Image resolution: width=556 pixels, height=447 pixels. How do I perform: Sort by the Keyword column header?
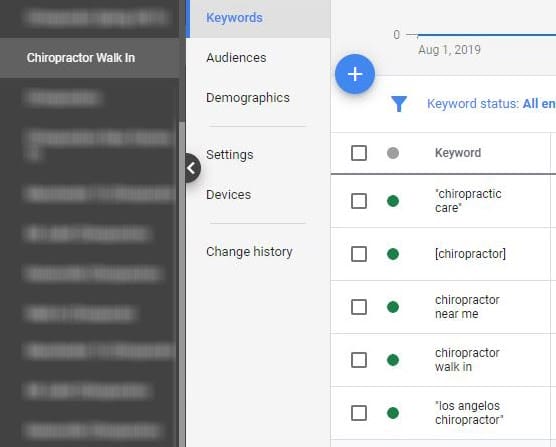pos(458,153)
